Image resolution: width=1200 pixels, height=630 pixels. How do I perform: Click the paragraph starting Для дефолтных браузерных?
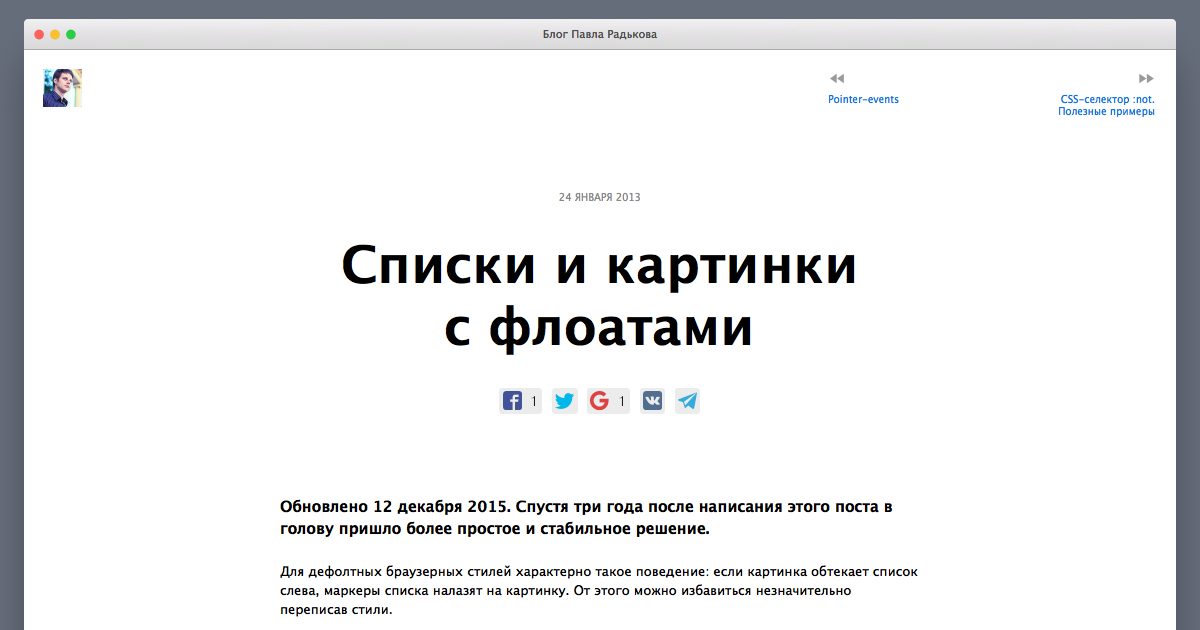click(x=598, y=590)
